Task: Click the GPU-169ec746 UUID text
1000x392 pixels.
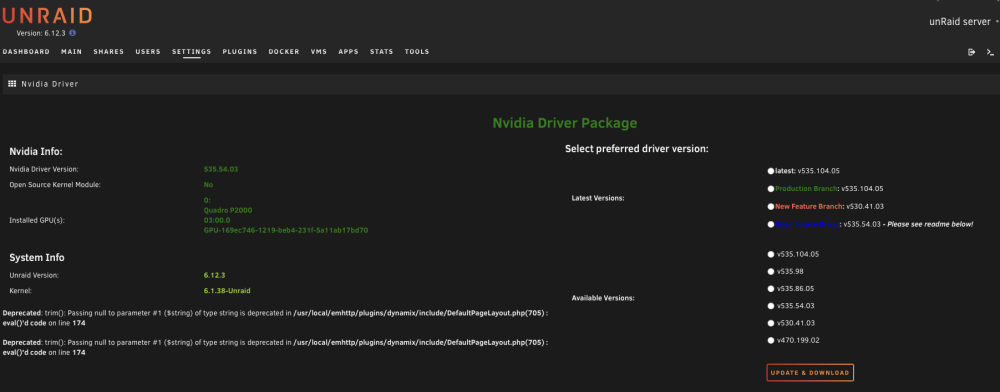Action: 286,230
